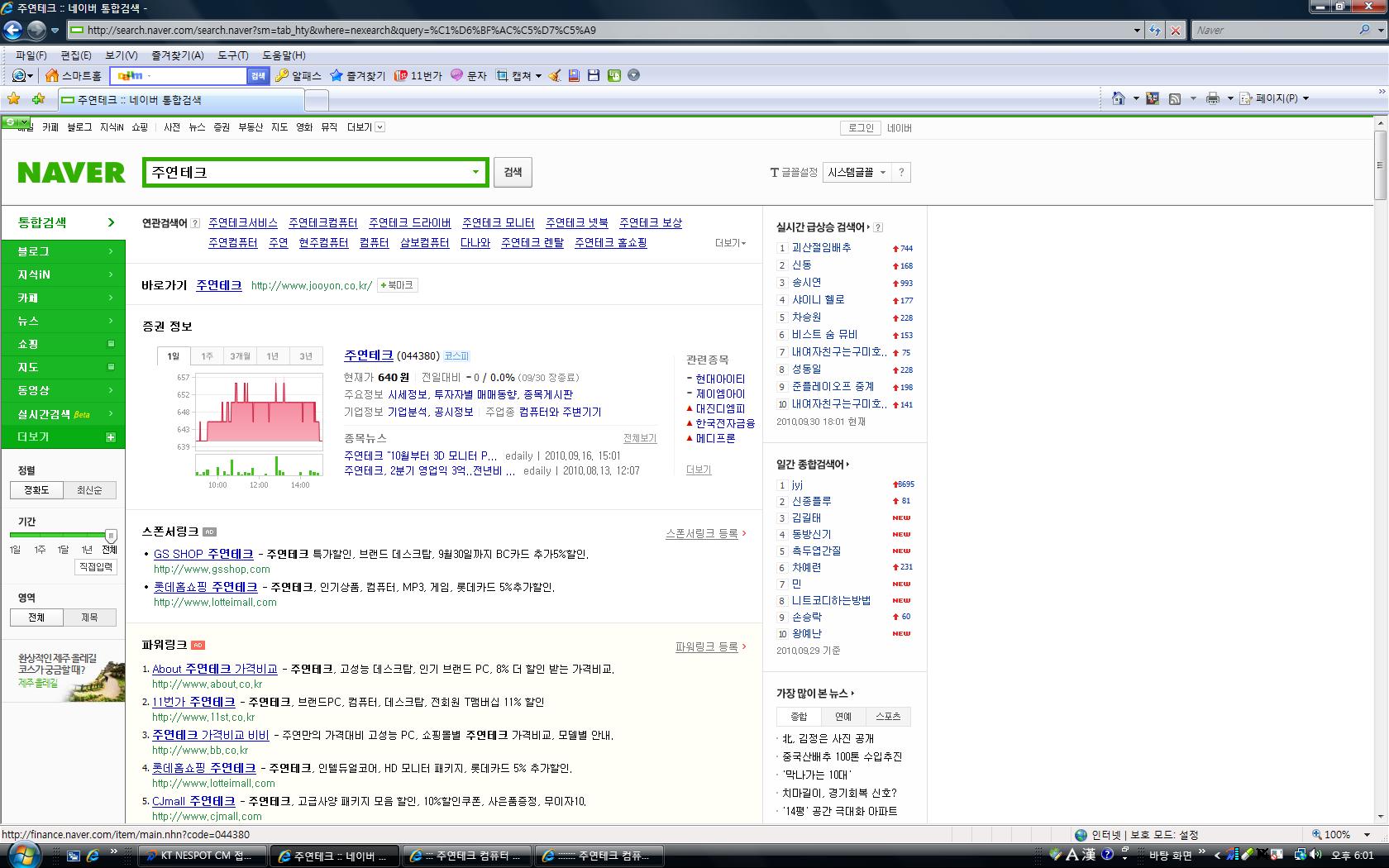The width and height of the screenshot is (1389, 868).
Task: Open 스마트홈 house icon in toolbar
Action: coord(52,75)
